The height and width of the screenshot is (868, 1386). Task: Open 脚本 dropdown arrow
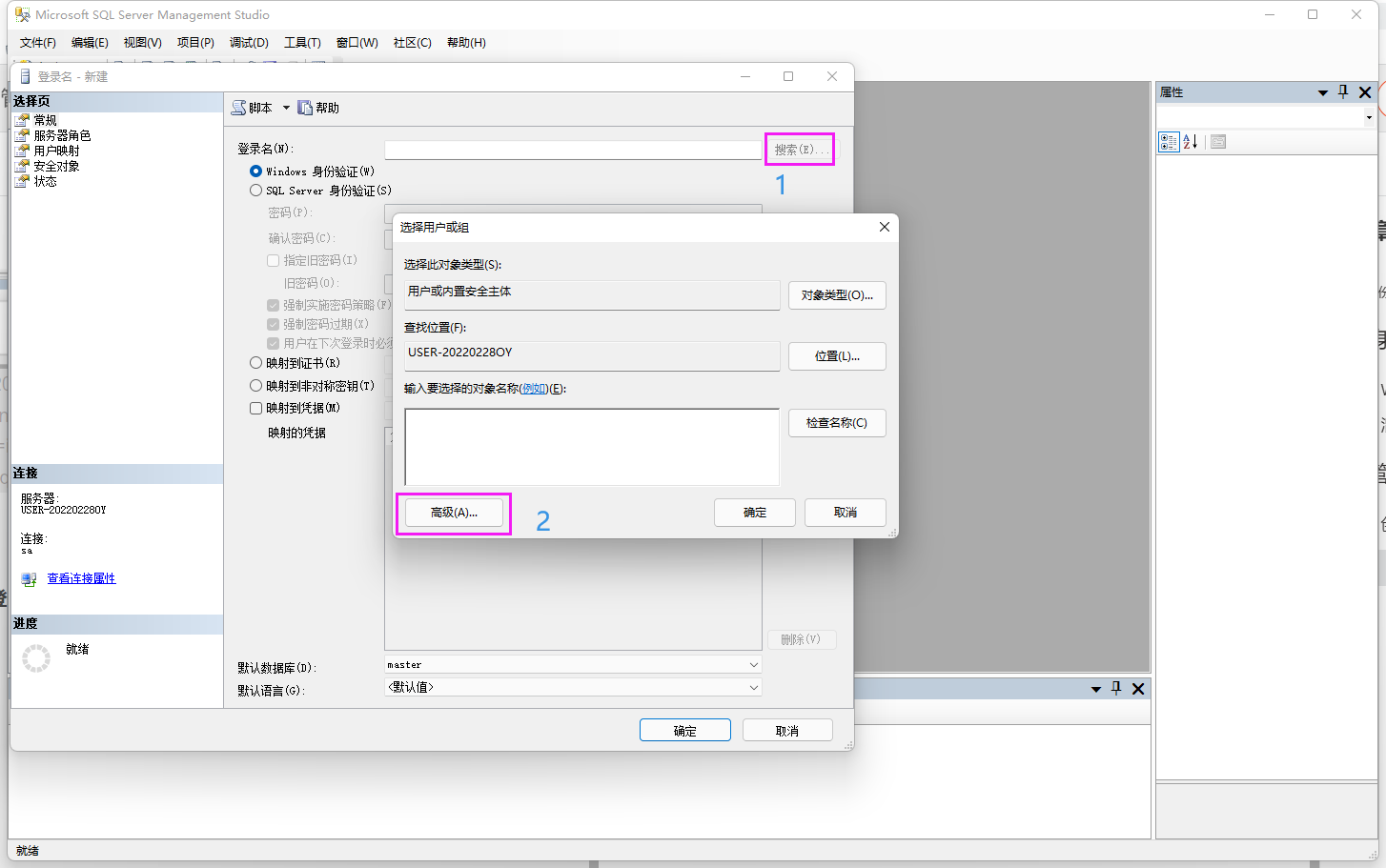(x=286, y=108)
